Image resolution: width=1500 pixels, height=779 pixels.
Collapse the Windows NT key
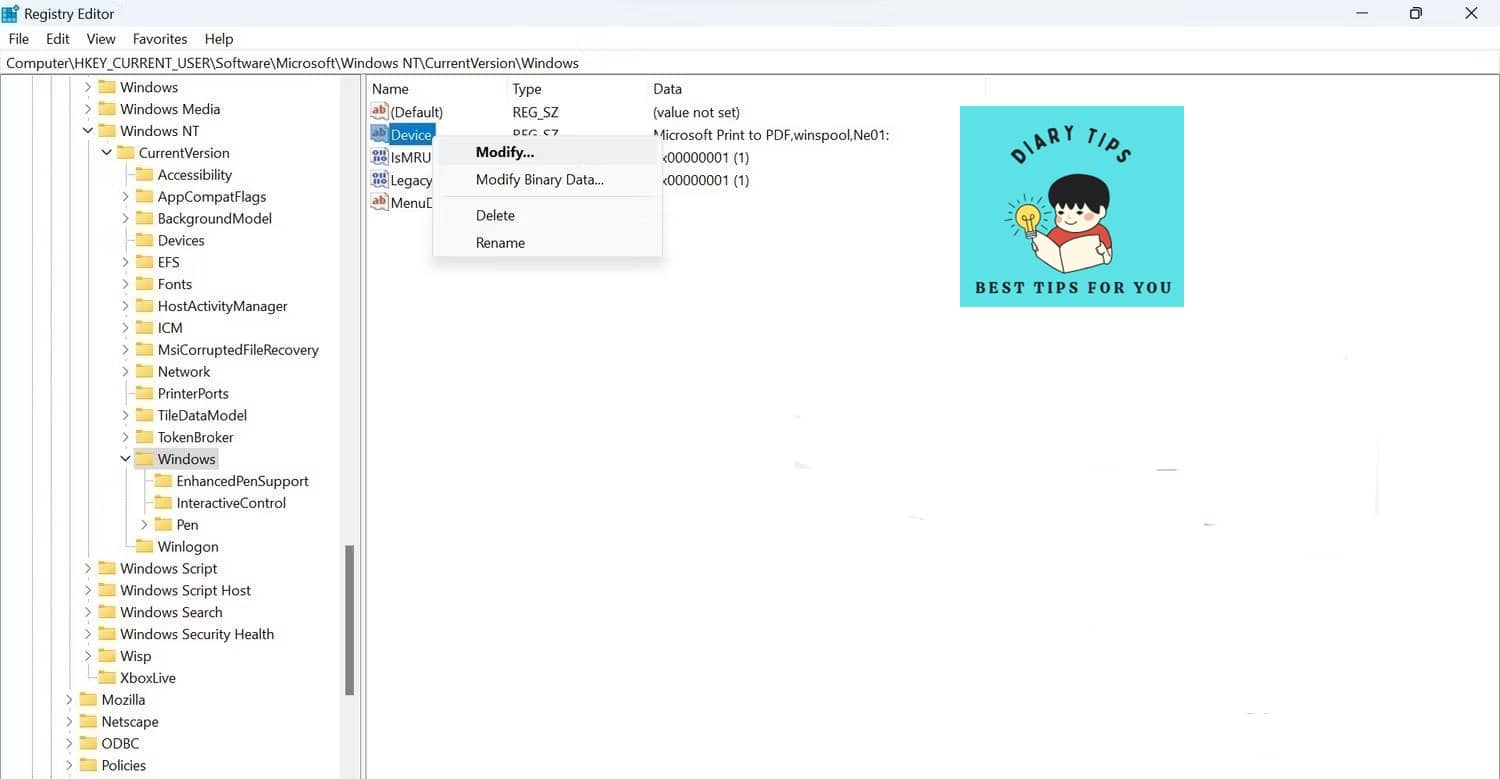[x=88, y=131]
